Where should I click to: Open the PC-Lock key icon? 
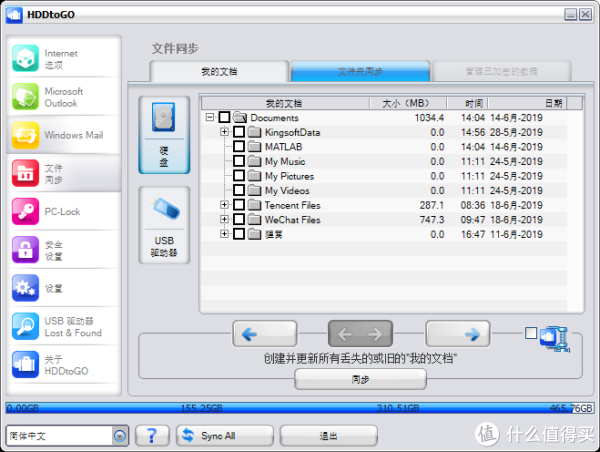[25, 211]
